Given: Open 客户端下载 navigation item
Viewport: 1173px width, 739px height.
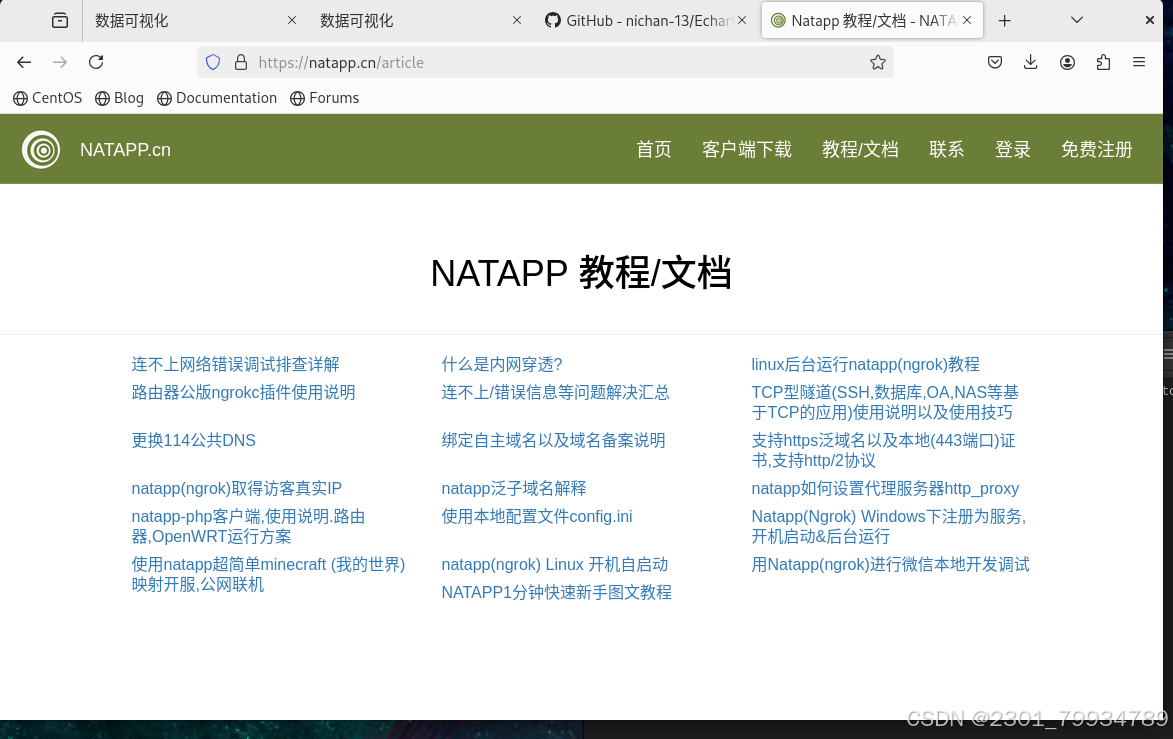Looking at the screenshot, I should tap(747, 150).
